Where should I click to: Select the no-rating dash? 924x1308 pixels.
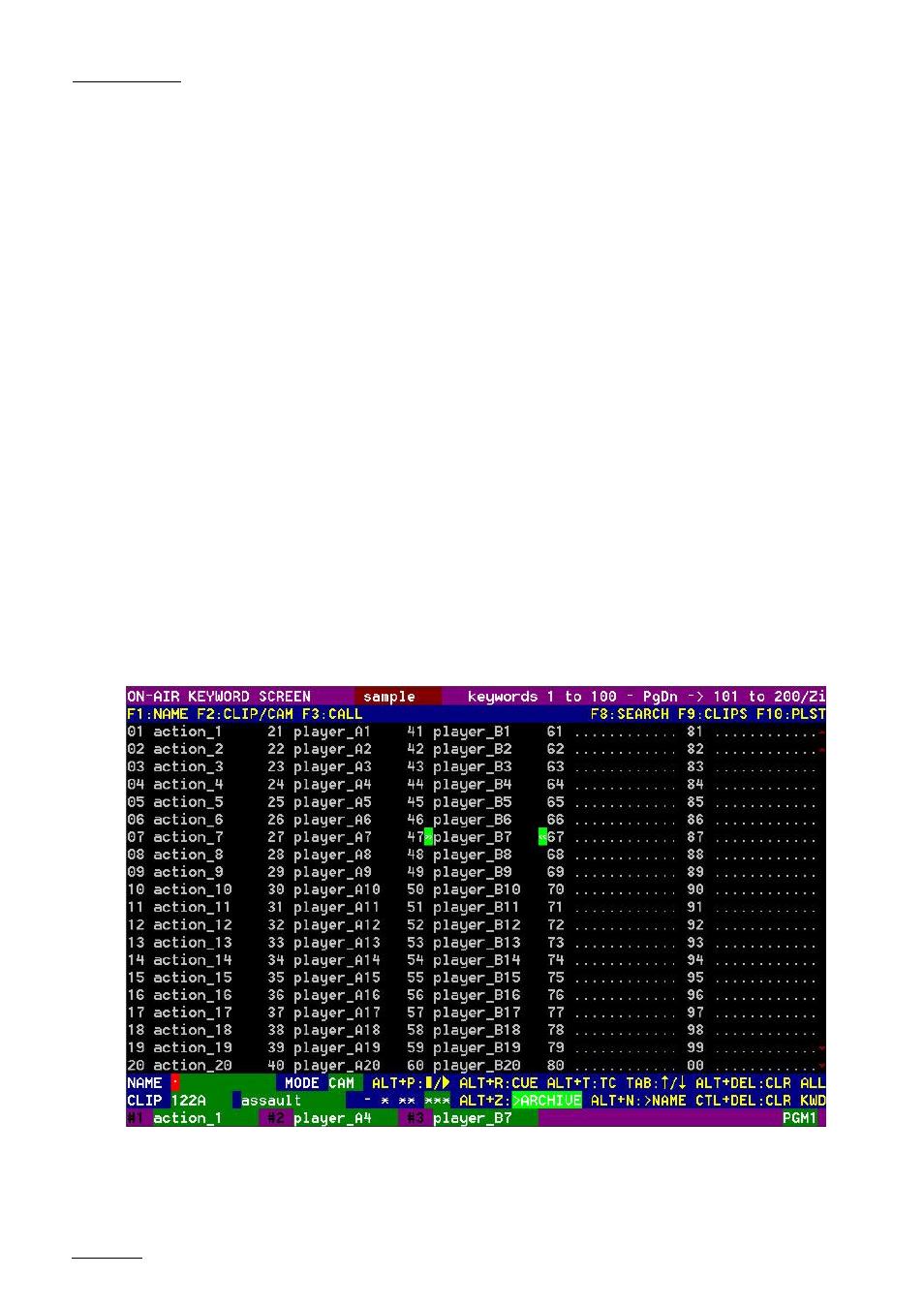pos(367,1101)
